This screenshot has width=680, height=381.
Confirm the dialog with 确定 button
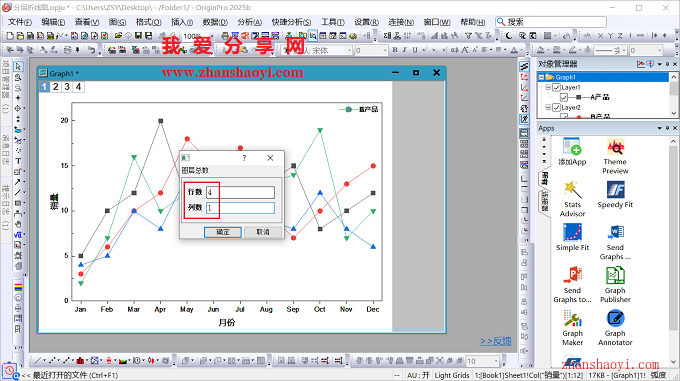pos(223,232)
